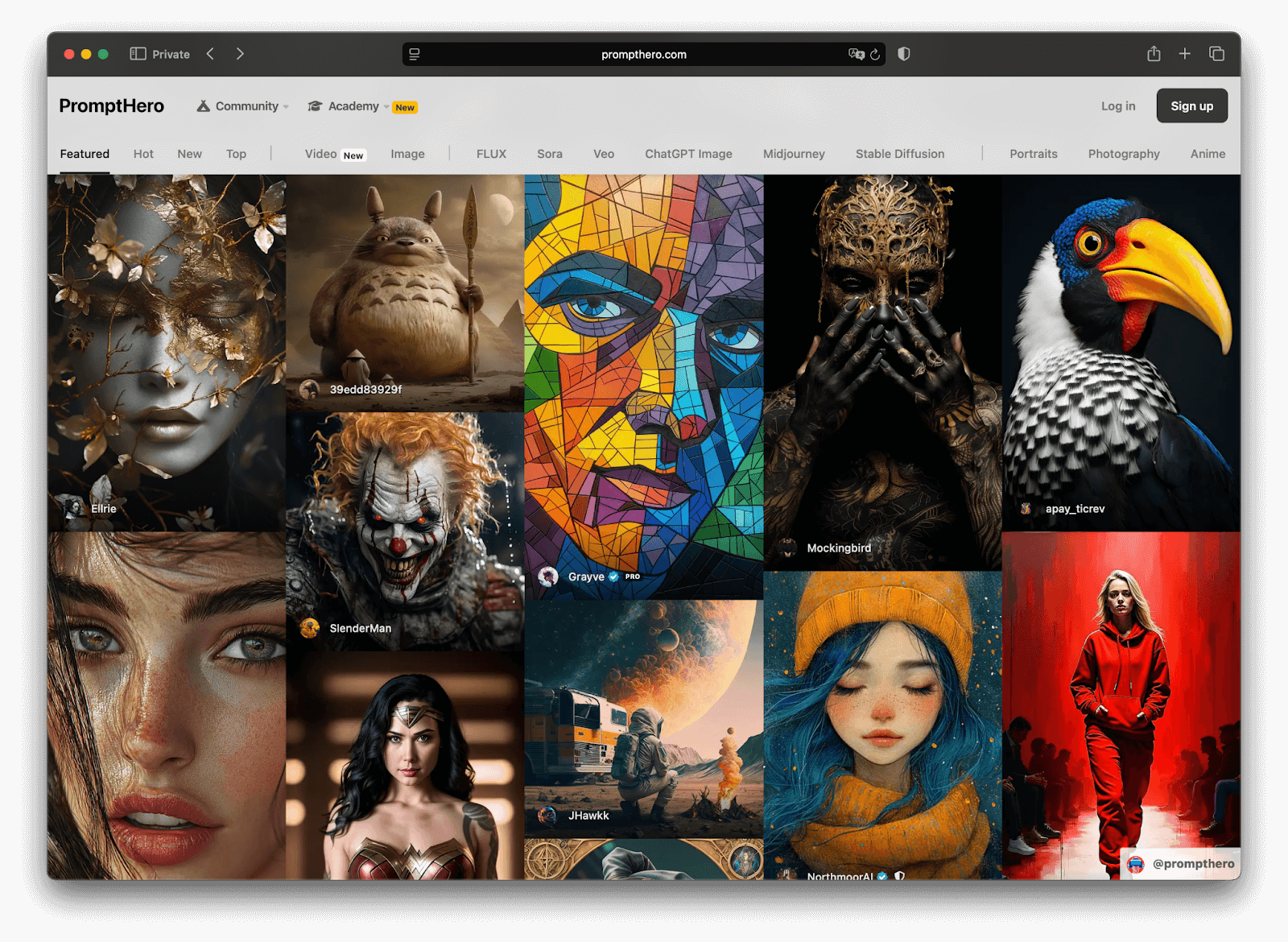Open the stained glass face image by Grayve
The image size is (1288, 942).
tap(643, 378)
